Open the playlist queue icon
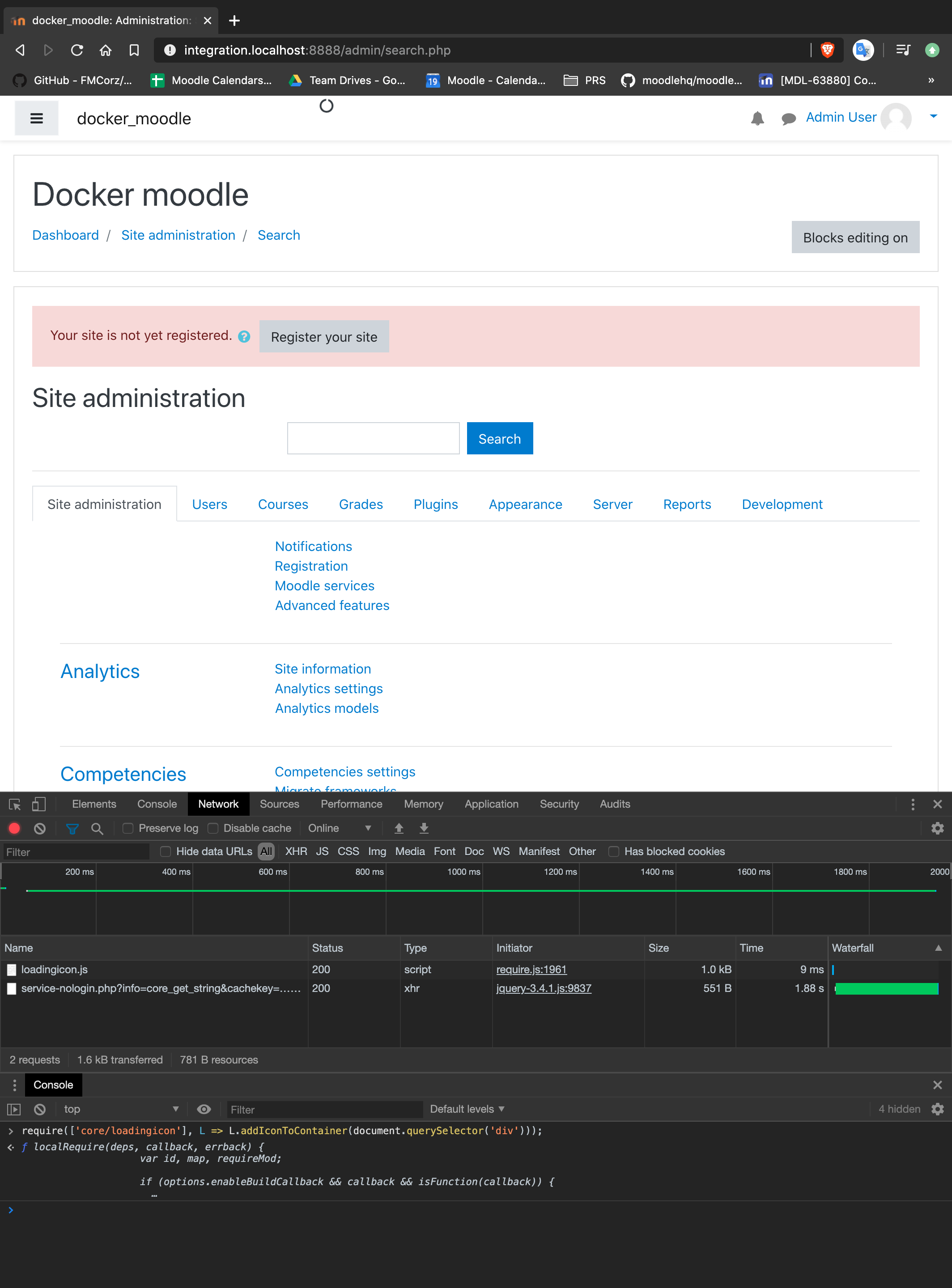This screenshot has width=952, height=1288. tap(903, 50)
